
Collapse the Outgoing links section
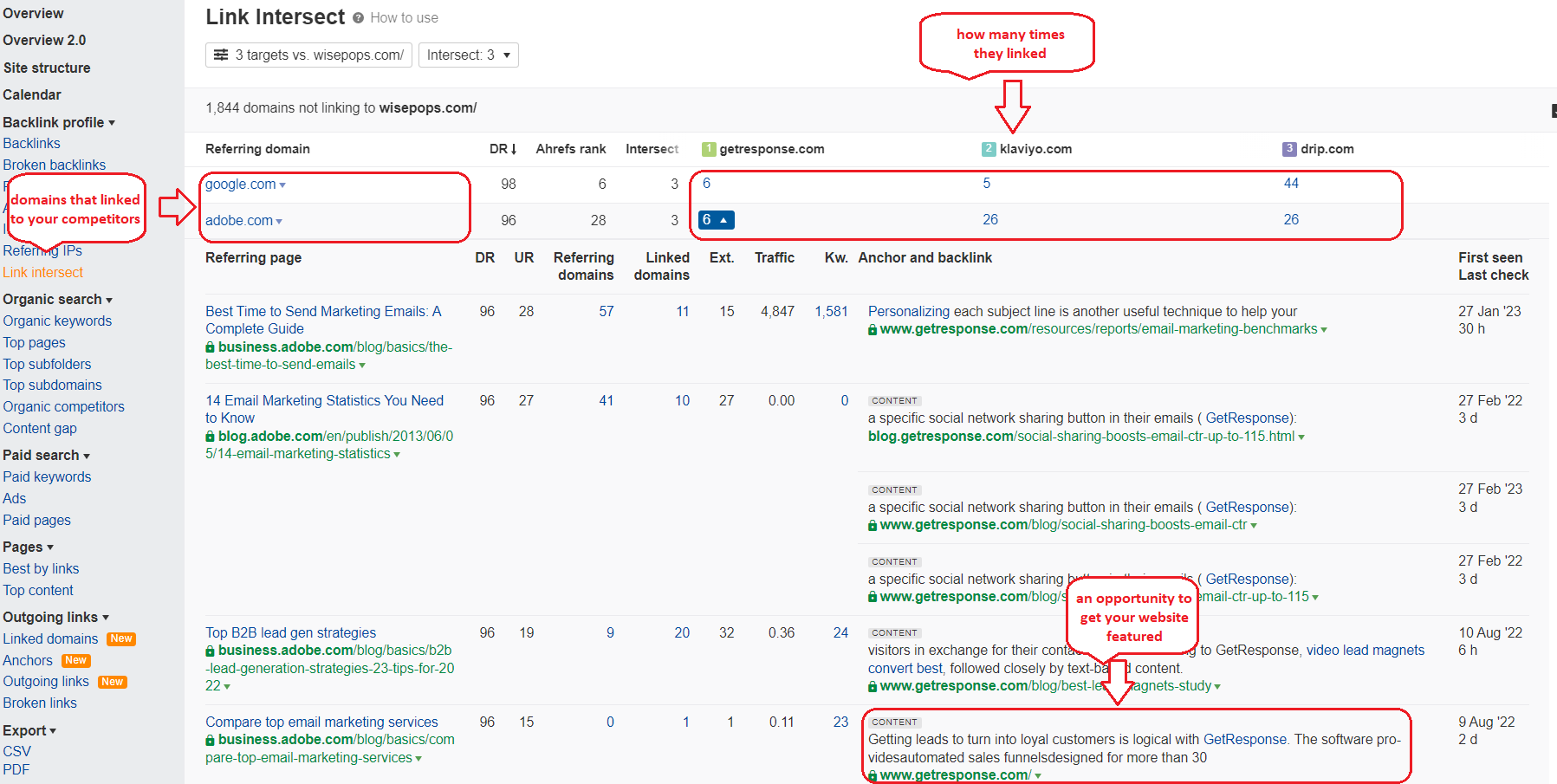pos(56,617)
